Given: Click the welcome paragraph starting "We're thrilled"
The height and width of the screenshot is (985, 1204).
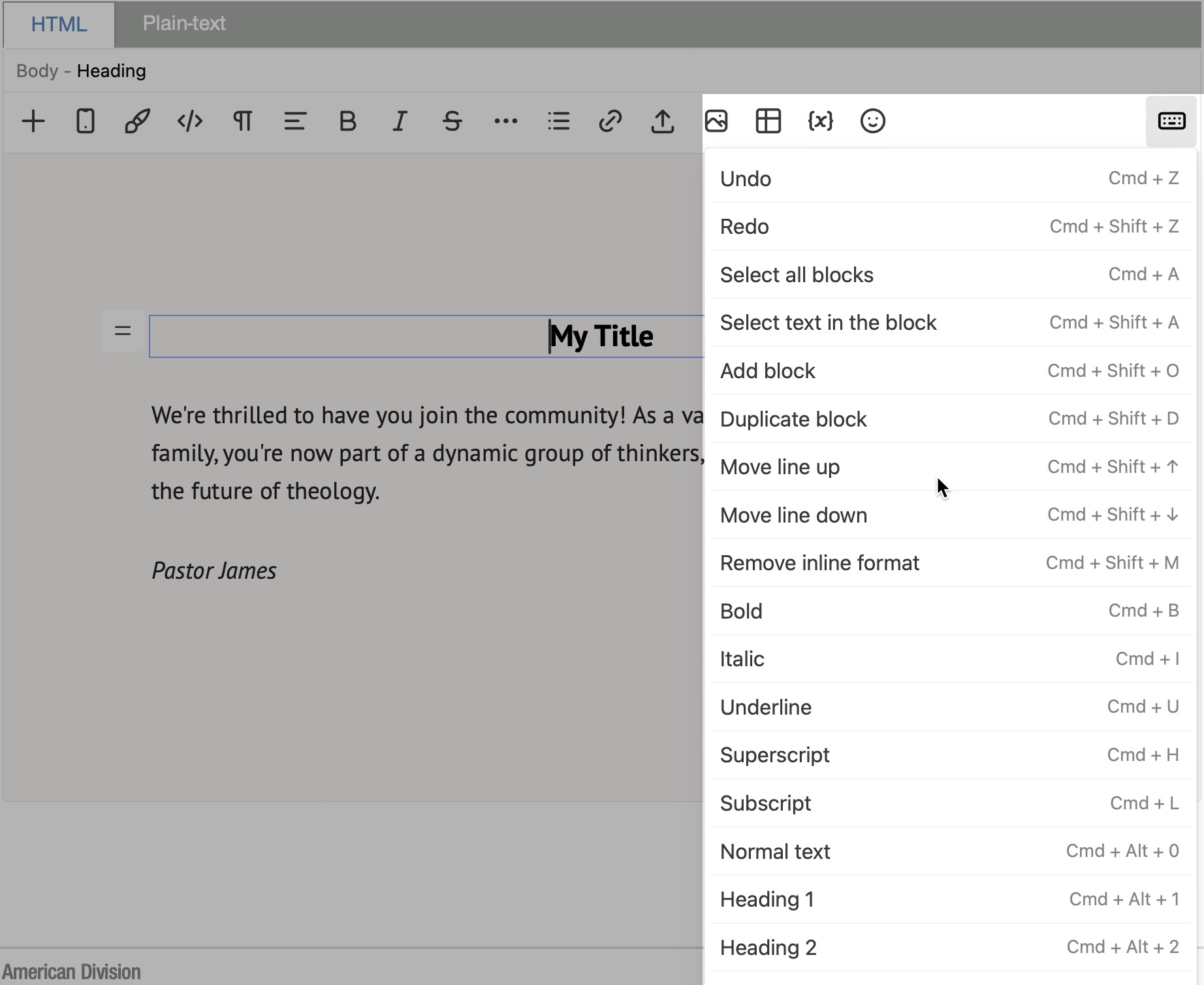Looking at the screenshot, I should pyautogui.click(x=428, y=453).
